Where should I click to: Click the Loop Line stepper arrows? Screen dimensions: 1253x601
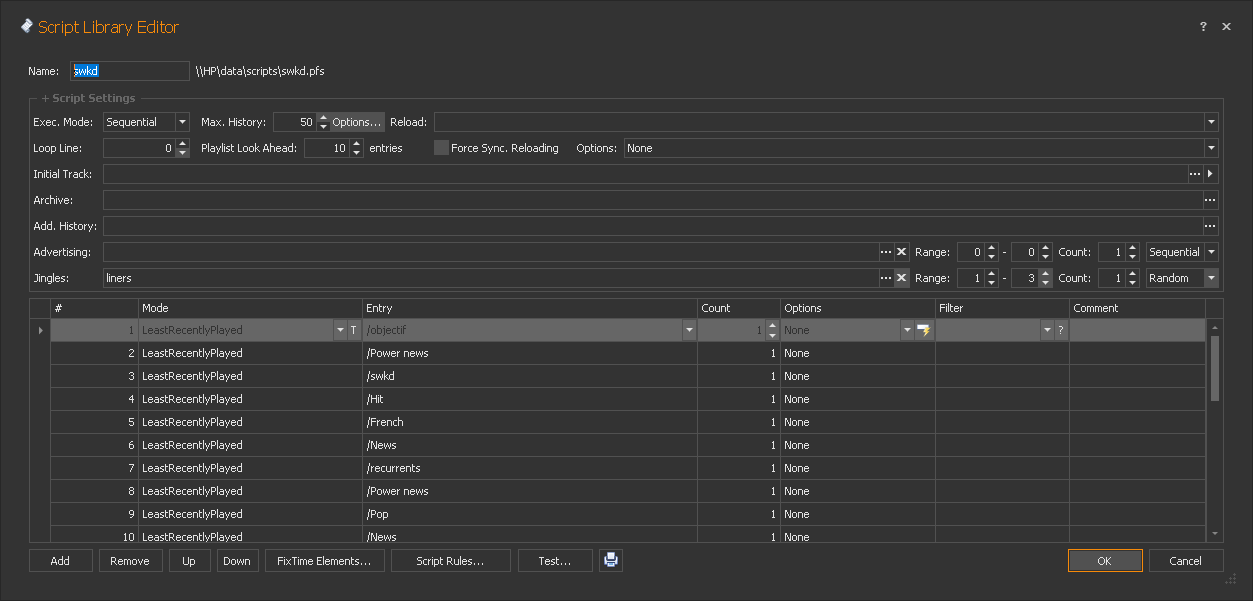[x=182, y=148]
